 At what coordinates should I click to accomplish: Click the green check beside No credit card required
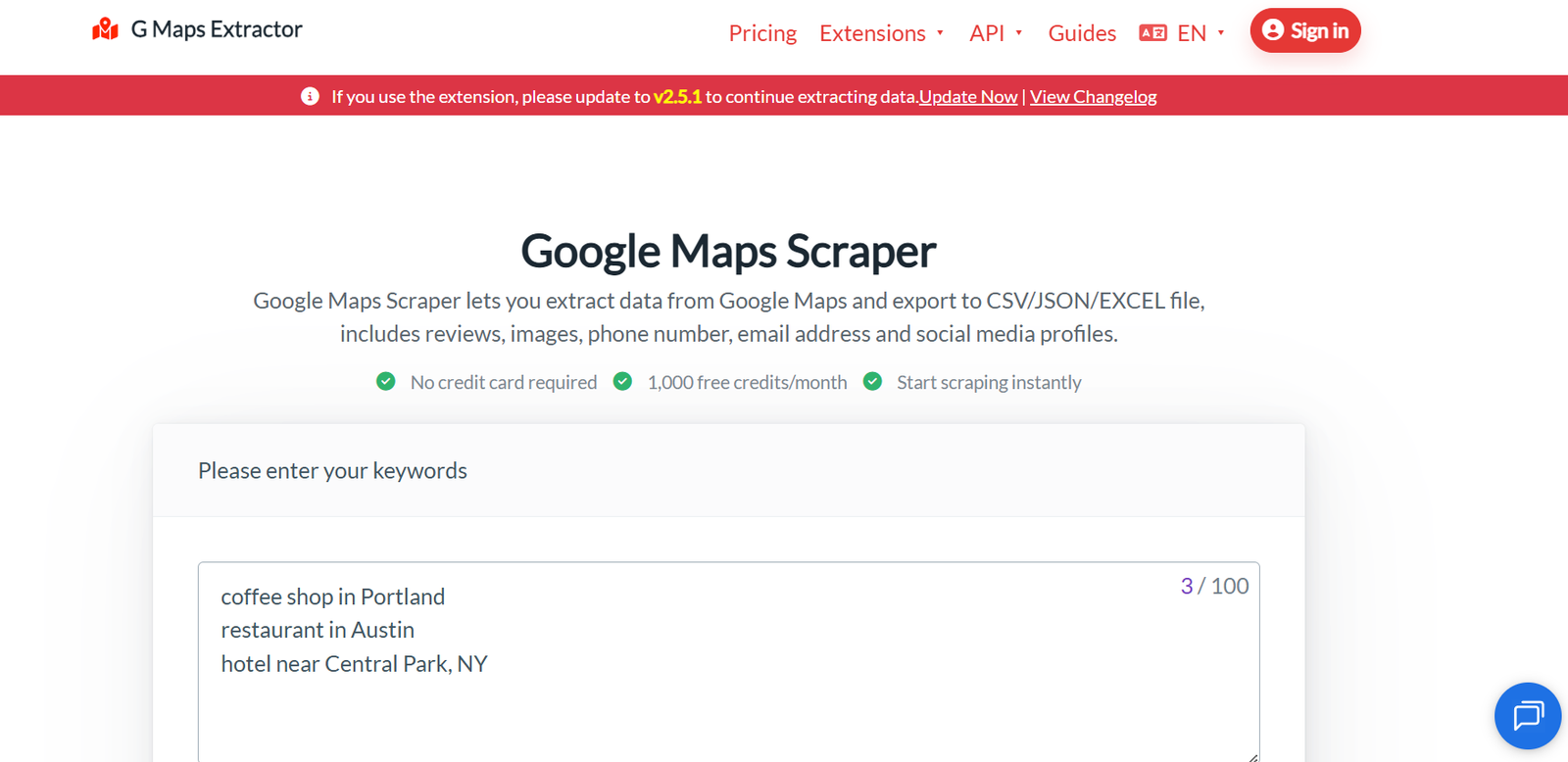386,381
